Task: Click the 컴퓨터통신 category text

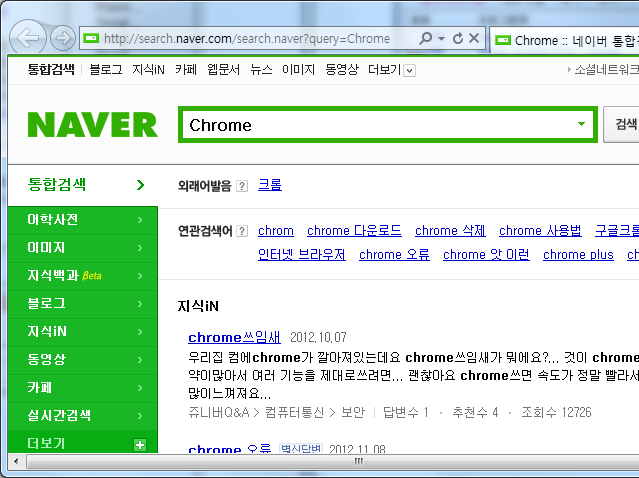Action: tap(295, 412)
